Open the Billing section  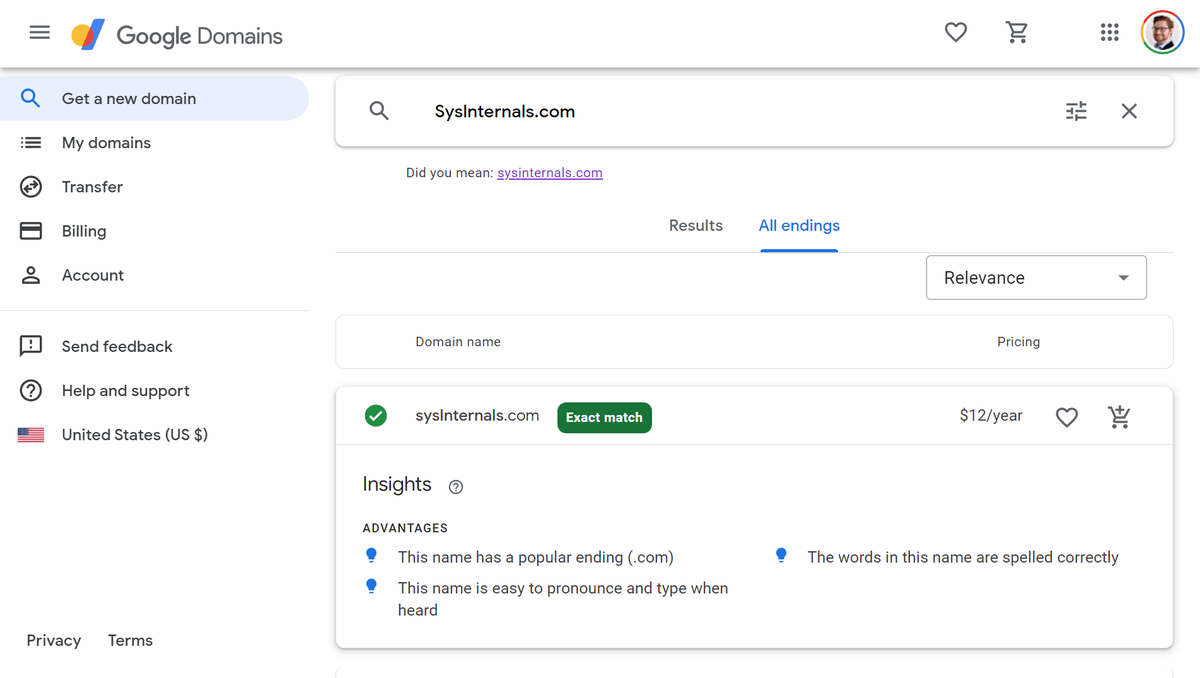pos(154,231)
